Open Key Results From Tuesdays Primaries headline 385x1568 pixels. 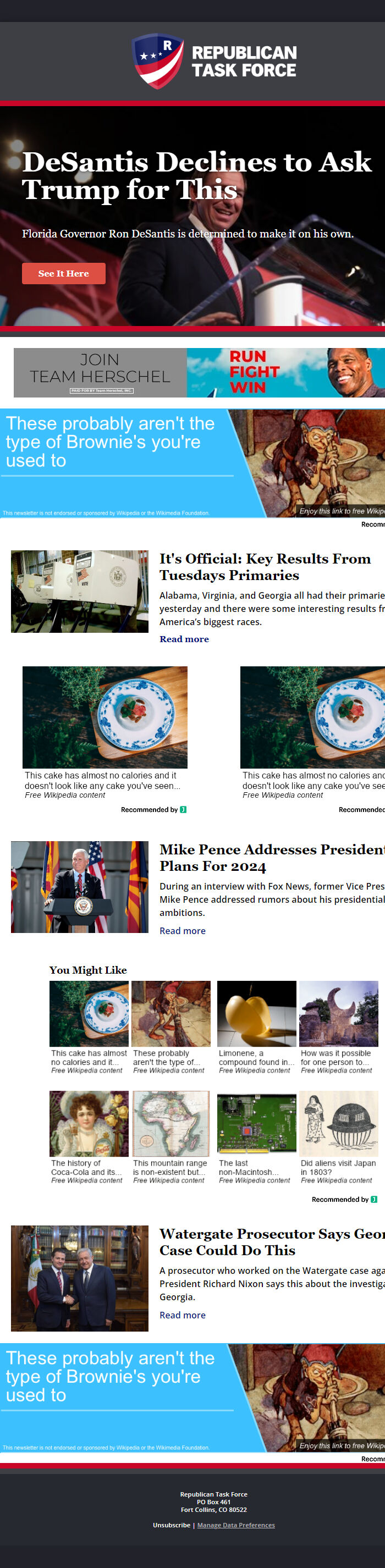[265, 567]
